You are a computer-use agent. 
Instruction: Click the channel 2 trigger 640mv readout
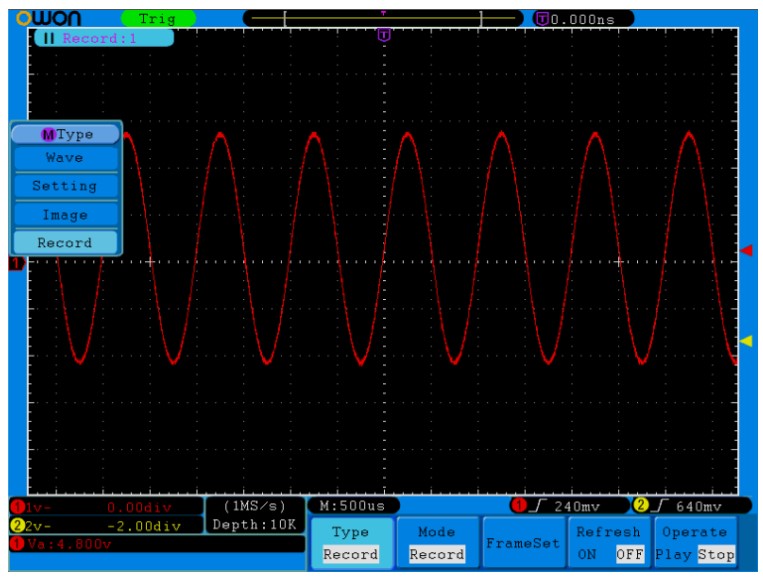tap(698, 507)
